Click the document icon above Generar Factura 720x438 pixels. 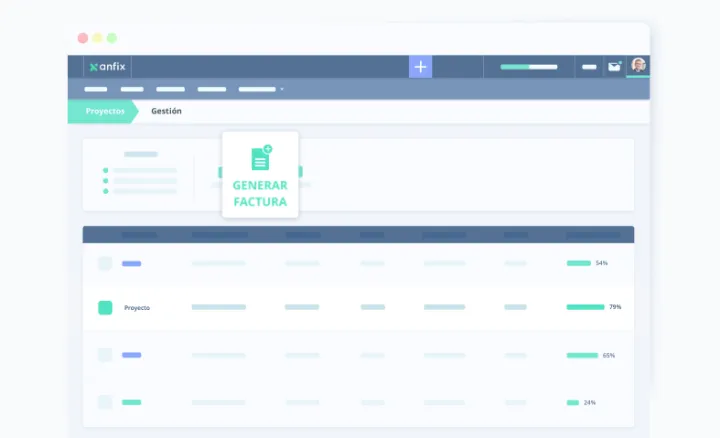coord(261,158)
